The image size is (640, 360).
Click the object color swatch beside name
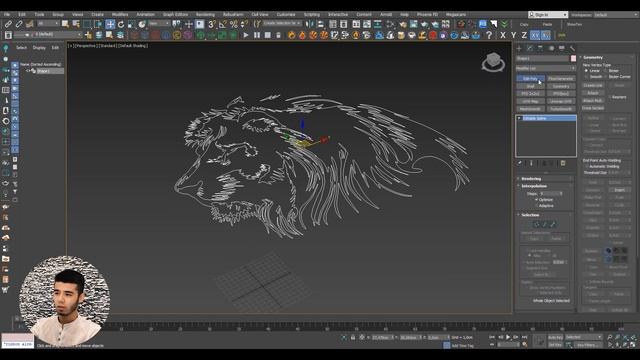[573, 58]
